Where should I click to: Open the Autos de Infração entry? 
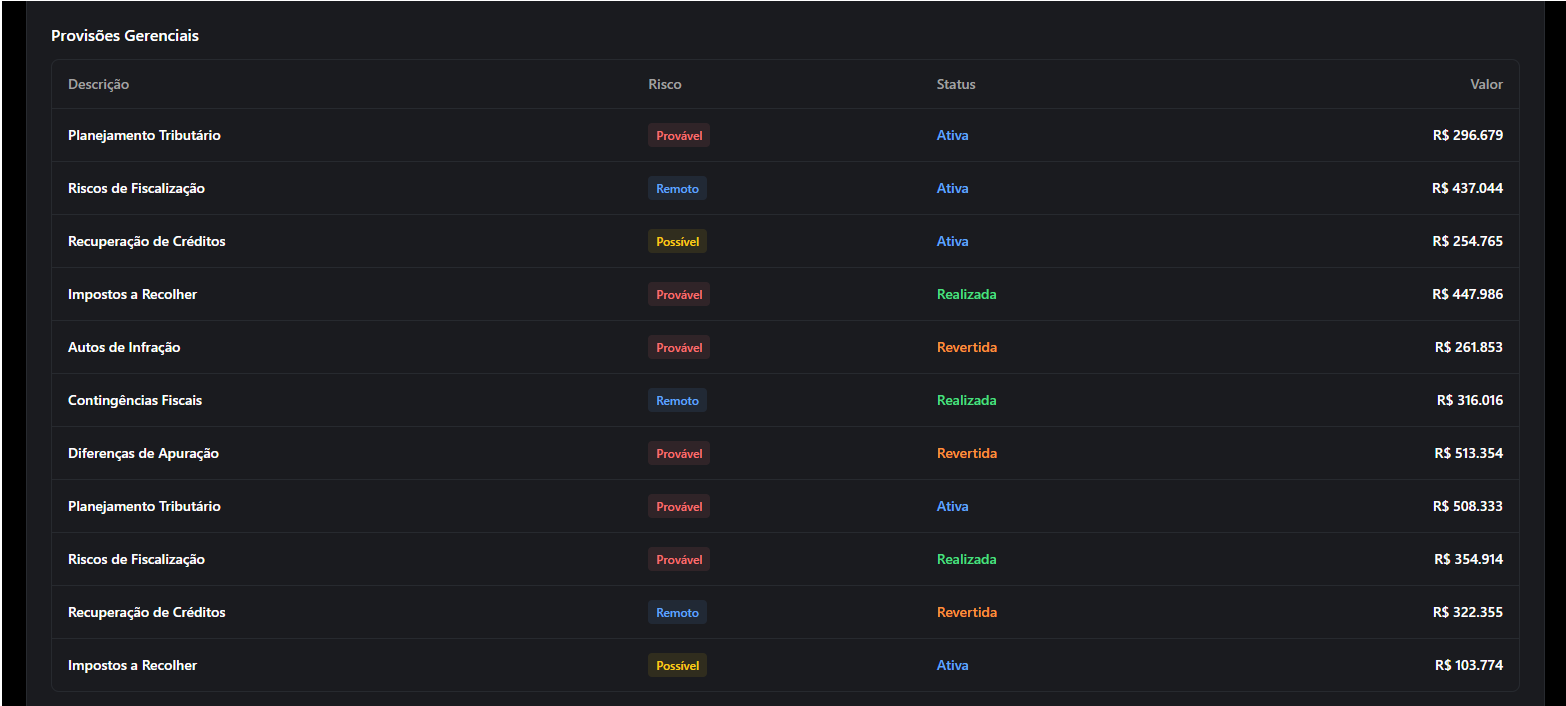tap(124, 348)
